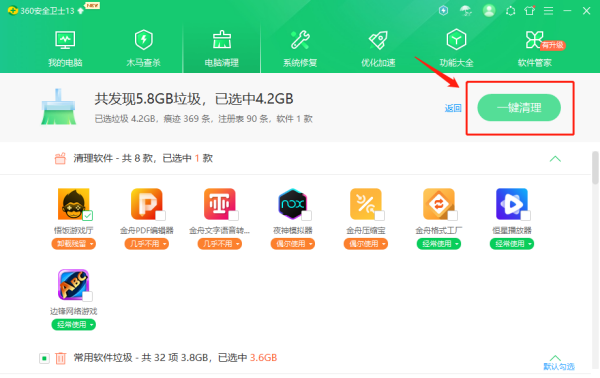Open the 我的电脑 monitor icon
The image size is (600, 378).
[x=65, y=40]
